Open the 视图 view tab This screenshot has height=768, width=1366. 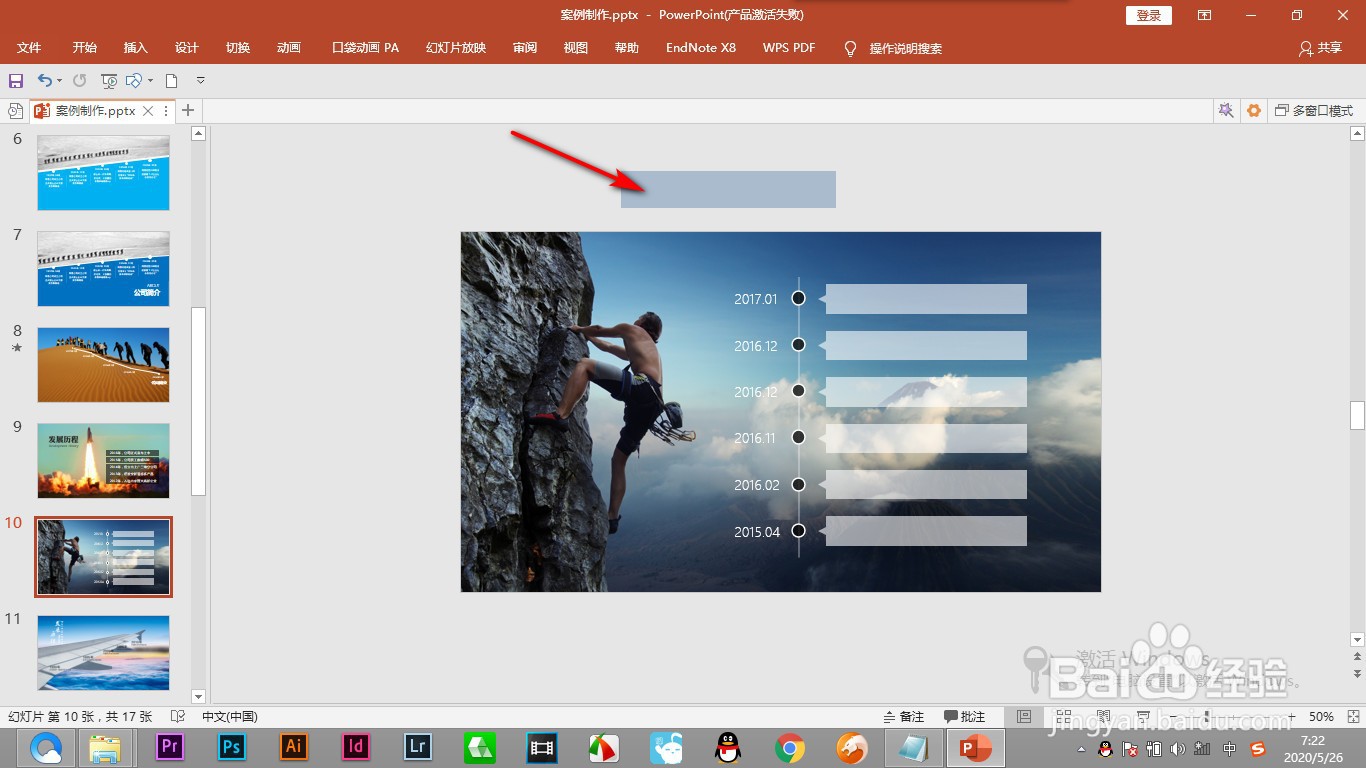point(576,48)
